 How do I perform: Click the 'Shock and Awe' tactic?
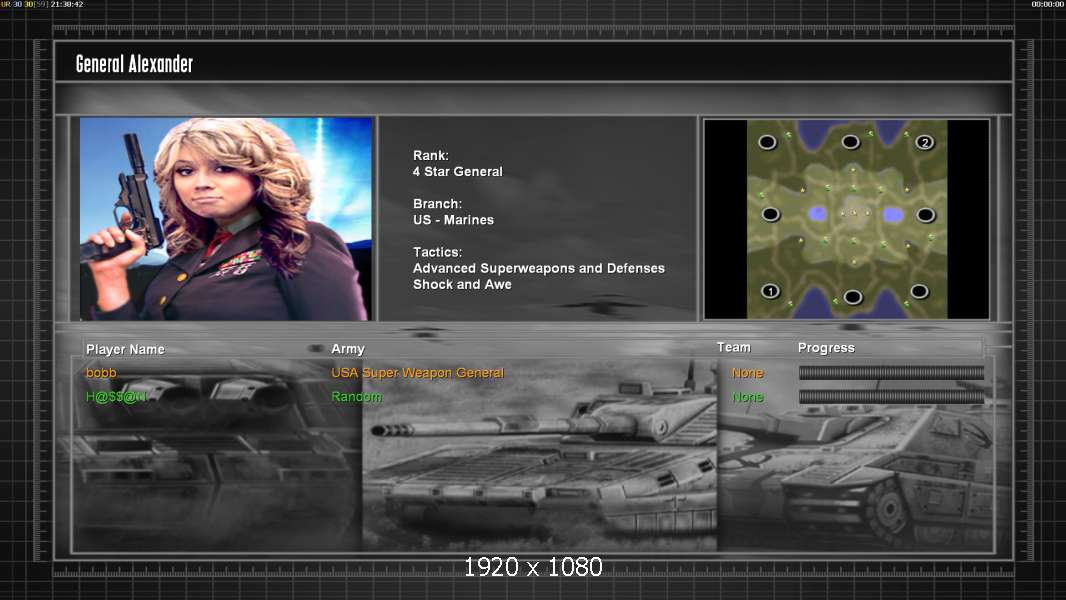tap(462, 285)
